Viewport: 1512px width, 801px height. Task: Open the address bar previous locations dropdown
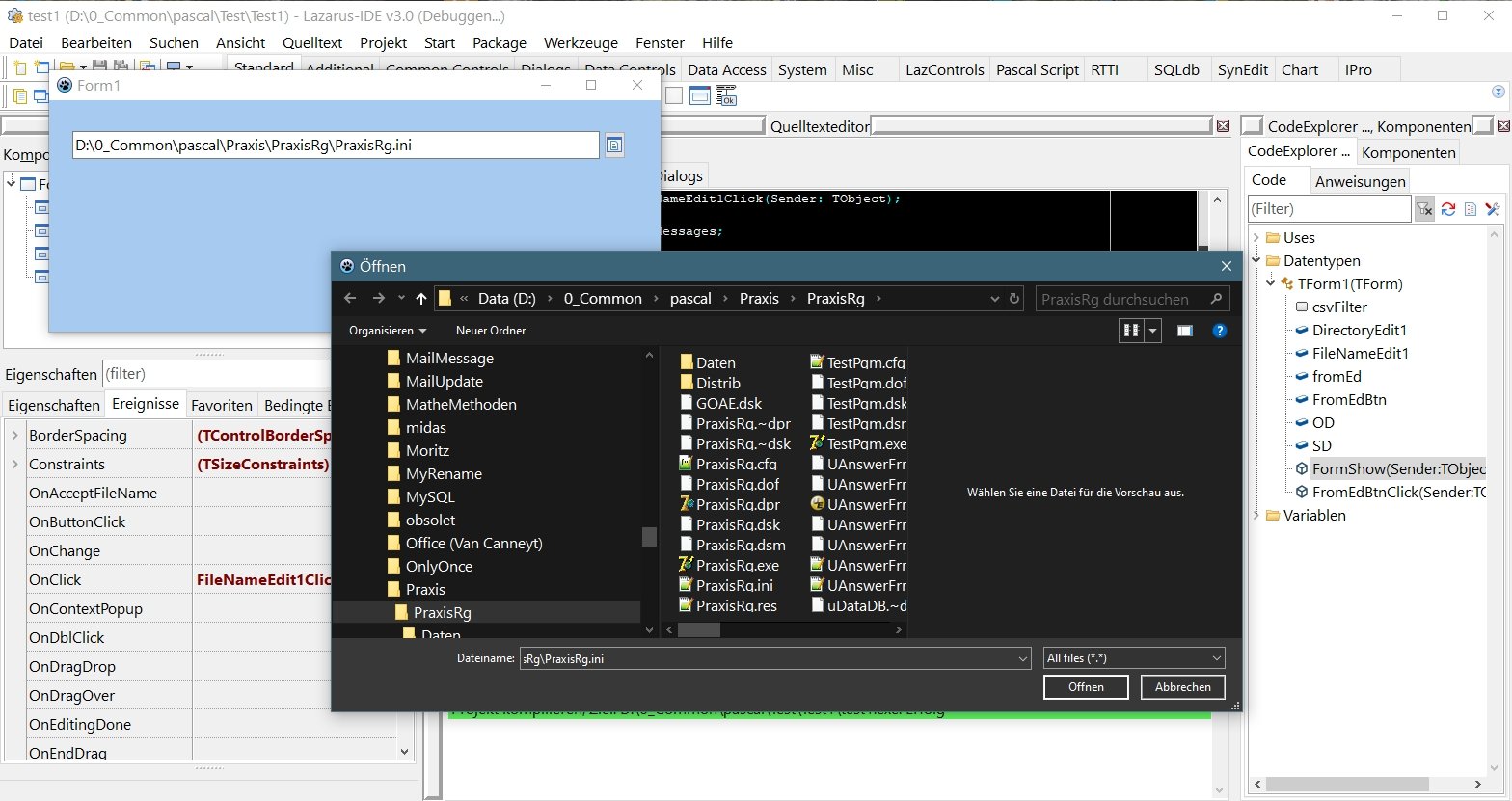pos(995,299)
